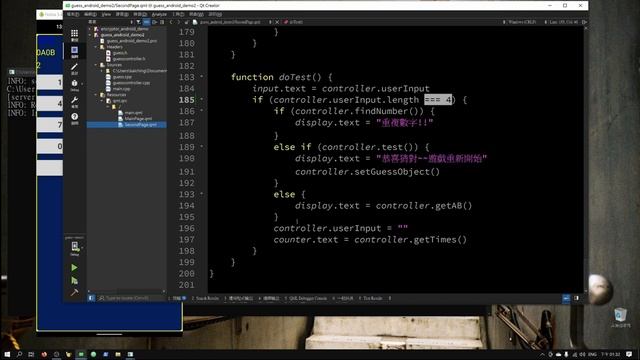Open the File menu
This screenshot has height=360, width=640.
click(x=73, y=14)
